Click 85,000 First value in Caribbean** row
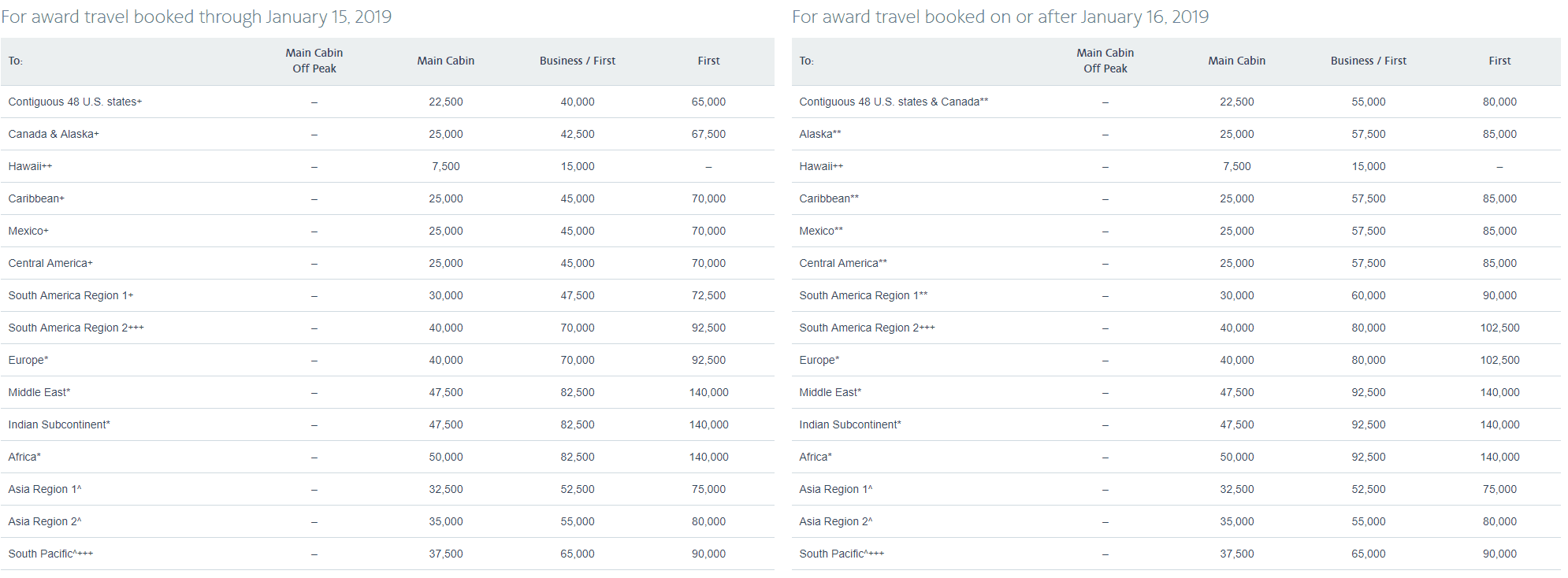 tap(1499, 198)
